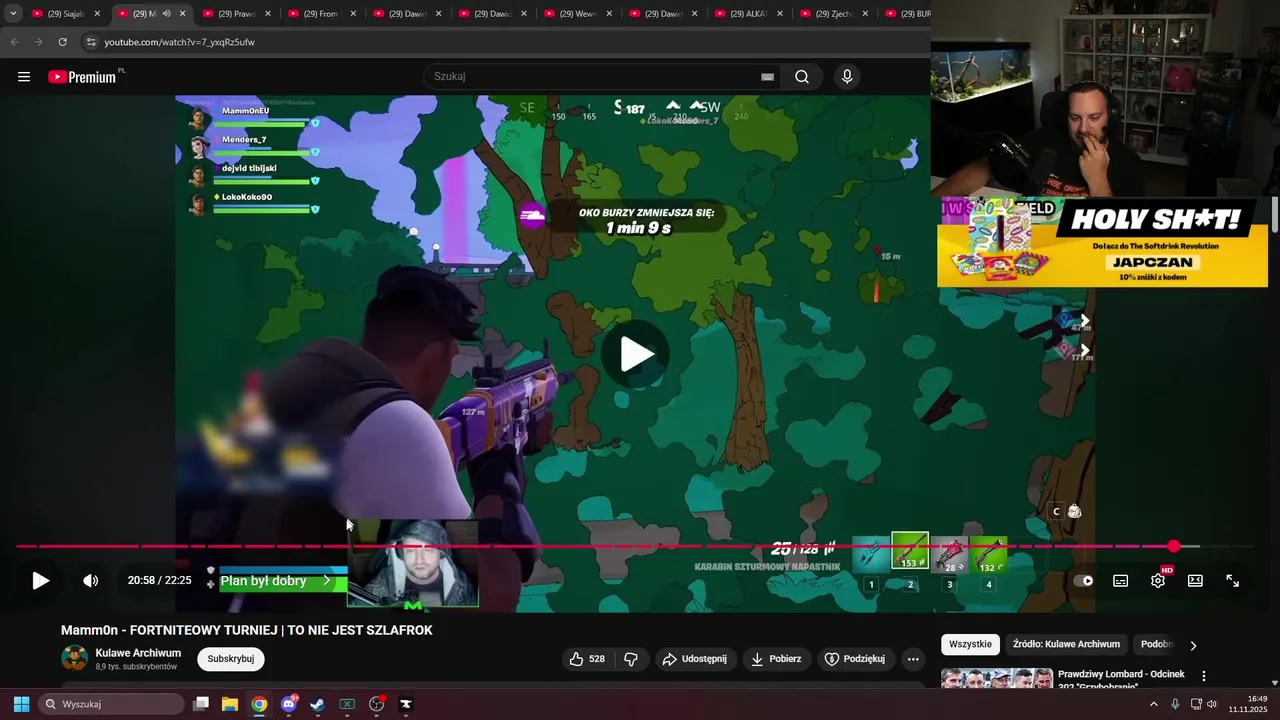Seek using the red progress bar handle
1280x720 pixels.
coord(1173,546)
